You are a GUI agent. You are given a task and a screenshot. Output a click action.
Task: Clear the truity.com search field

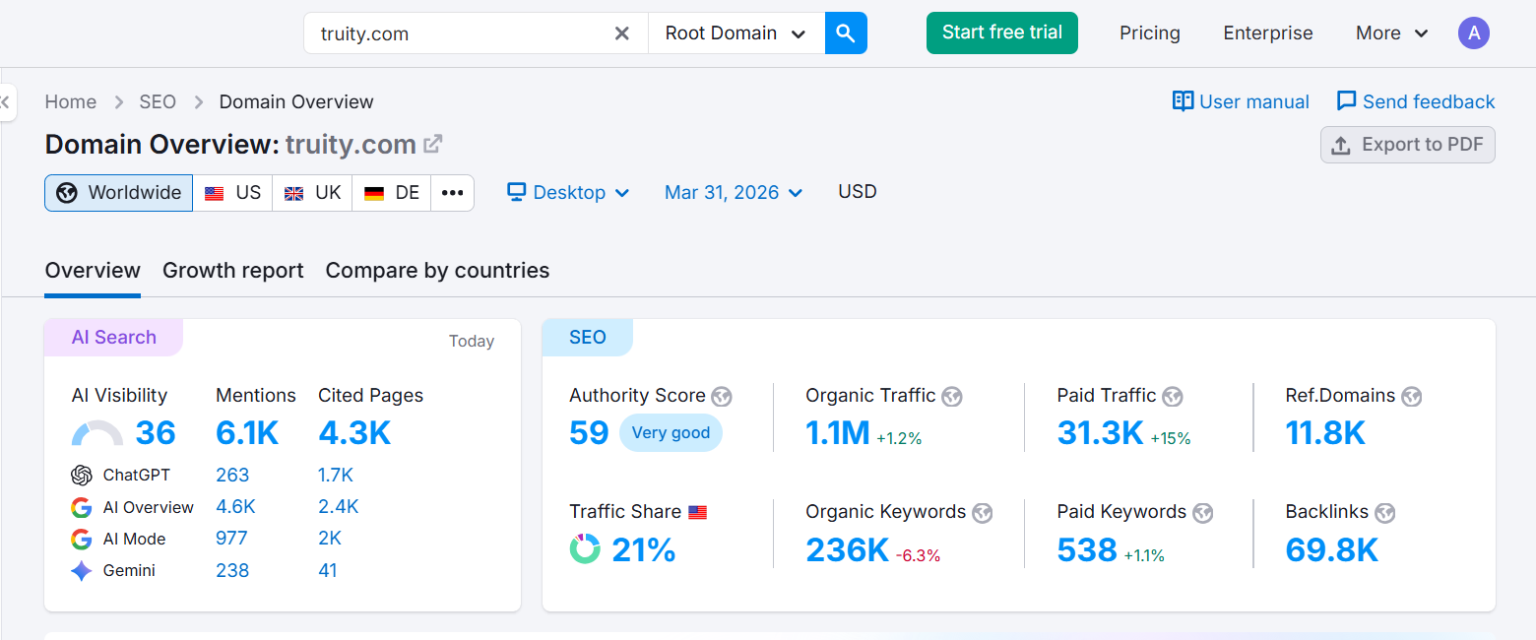pyautogui.click(x=621, y=33)
